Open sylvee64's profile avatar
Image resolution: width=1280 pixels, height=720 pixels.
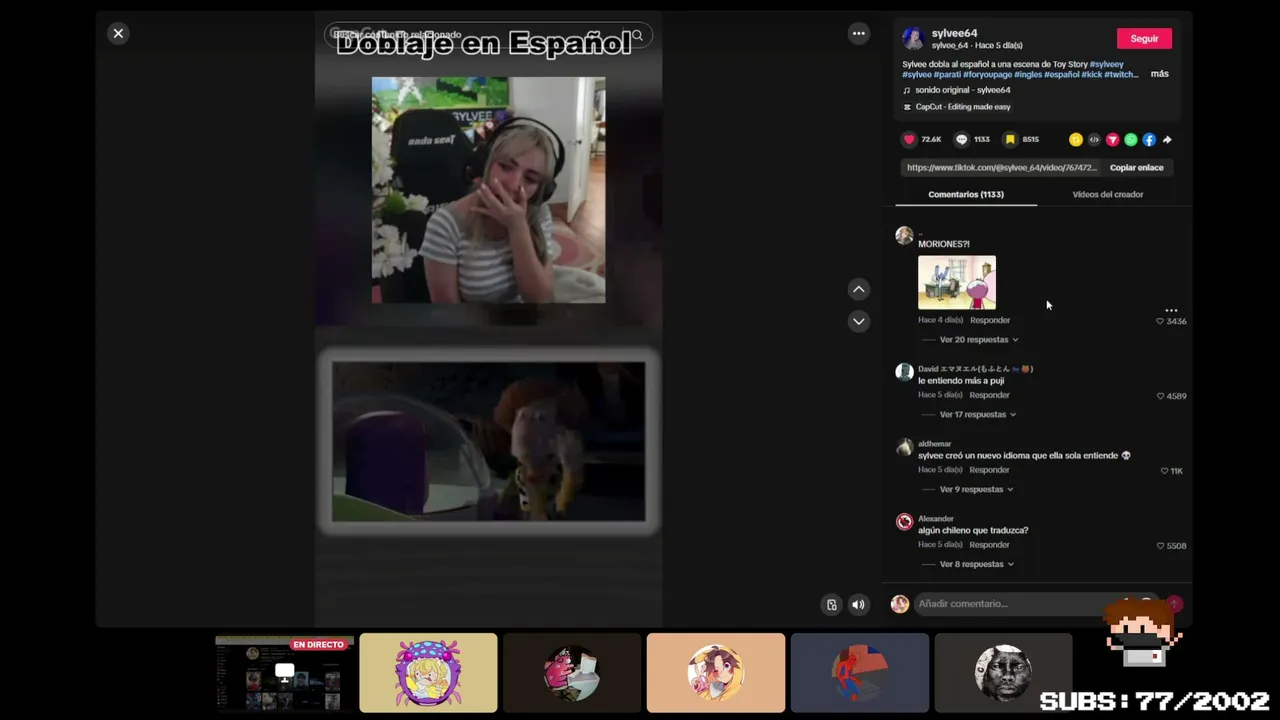coord(912,39)
